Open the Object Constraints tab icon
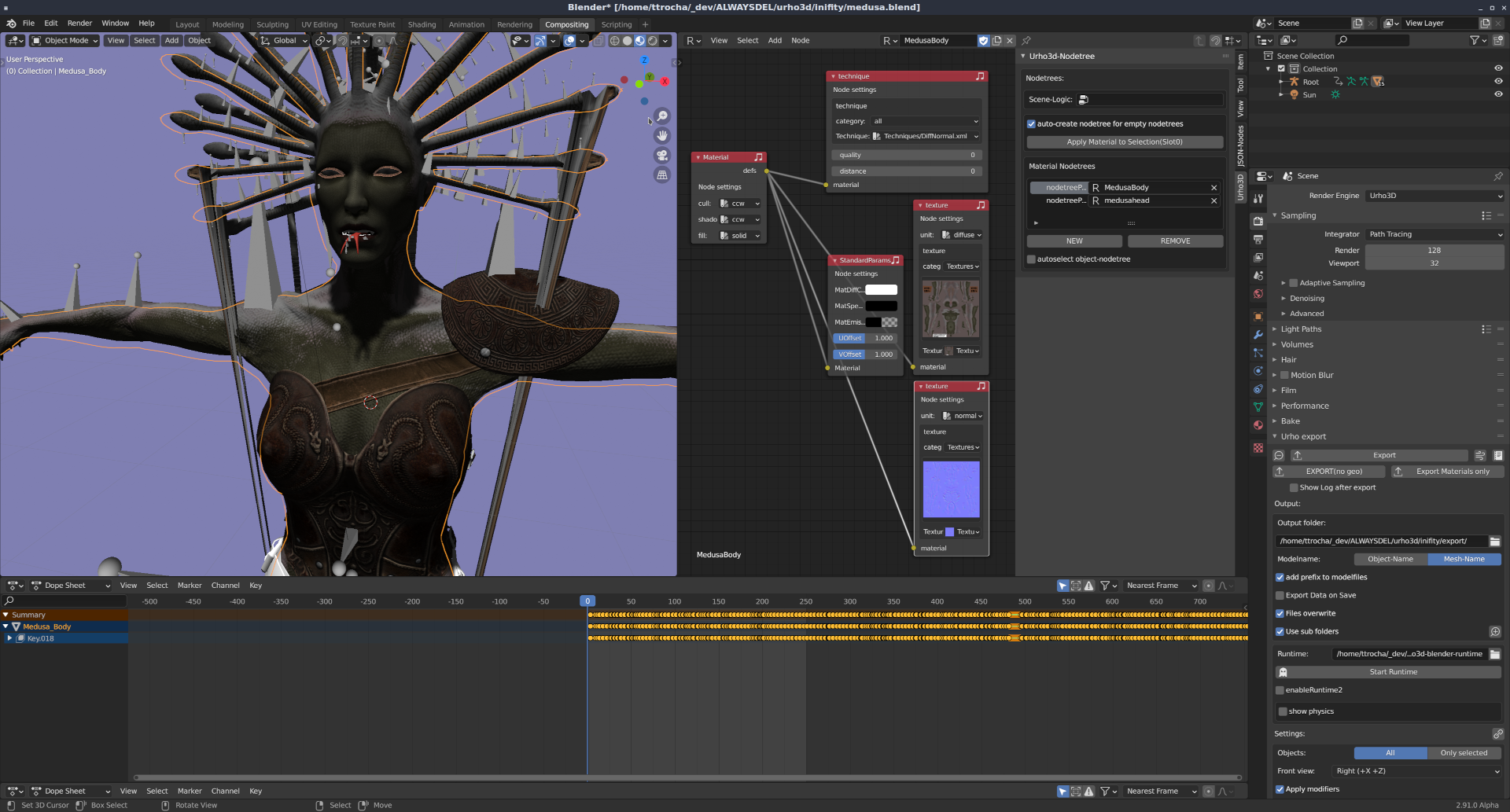Image resolution: width=1510 pixels, height=812 pixels. [1258, 389]
